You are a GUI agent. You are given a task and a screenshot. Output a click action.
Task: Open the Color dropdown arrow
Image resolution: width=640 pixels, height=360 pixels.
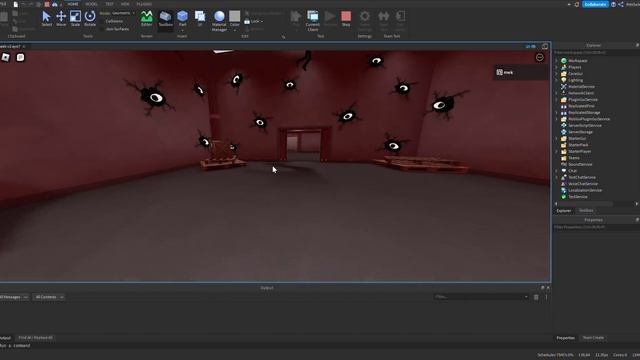[235, 30]
